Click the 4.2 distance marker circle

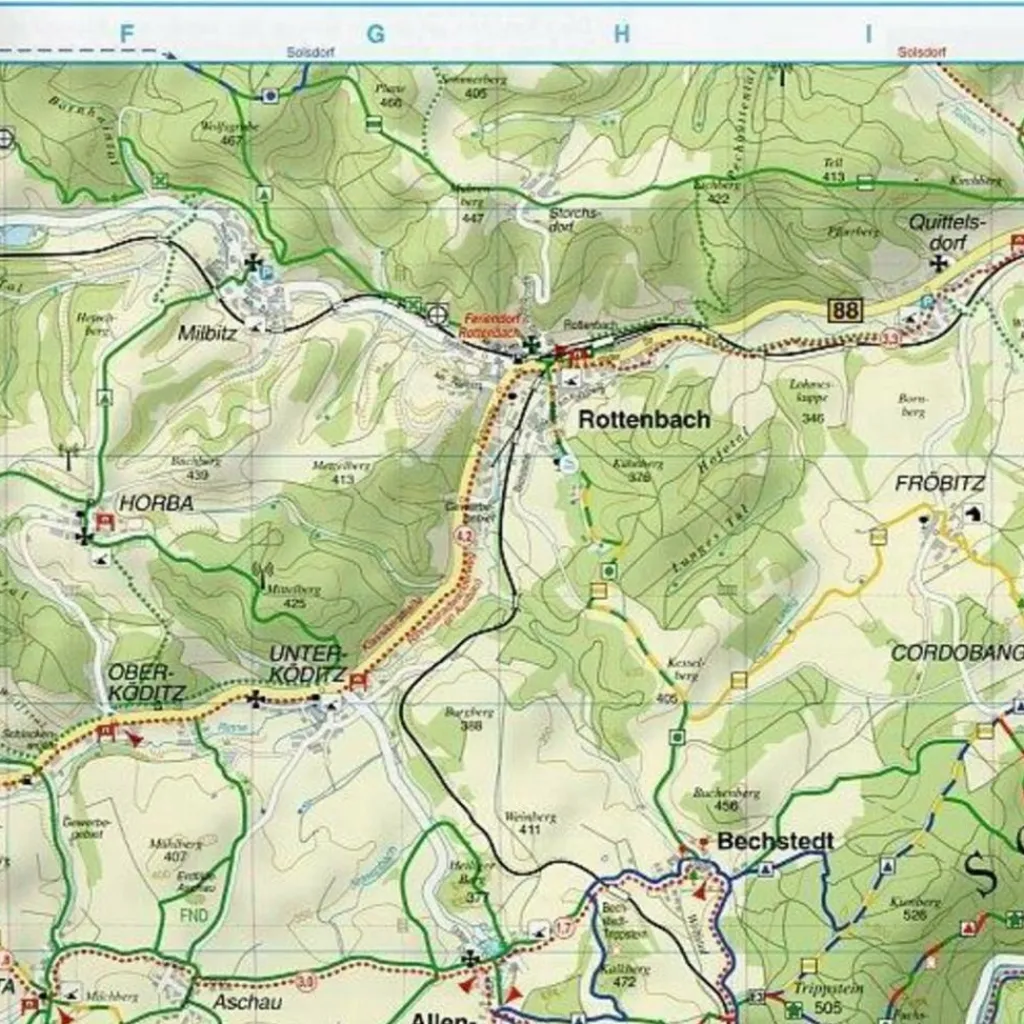(463, 536)
